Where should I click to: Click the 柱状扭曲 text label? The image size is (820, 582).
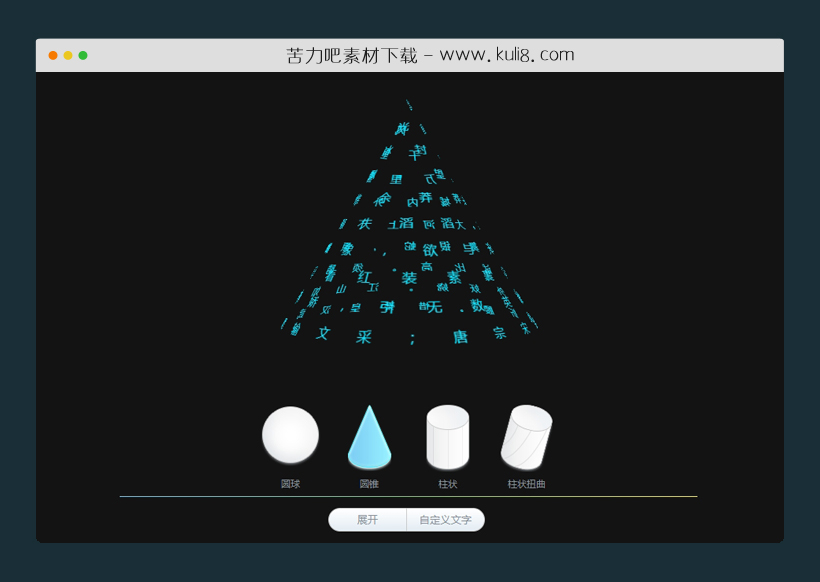click(526, 484)
